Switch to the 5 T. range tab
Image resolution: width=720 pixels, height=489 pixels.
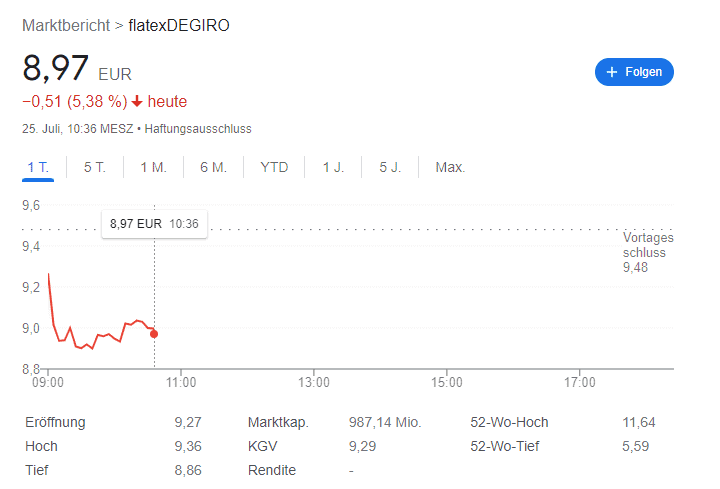tap(95, 167)
